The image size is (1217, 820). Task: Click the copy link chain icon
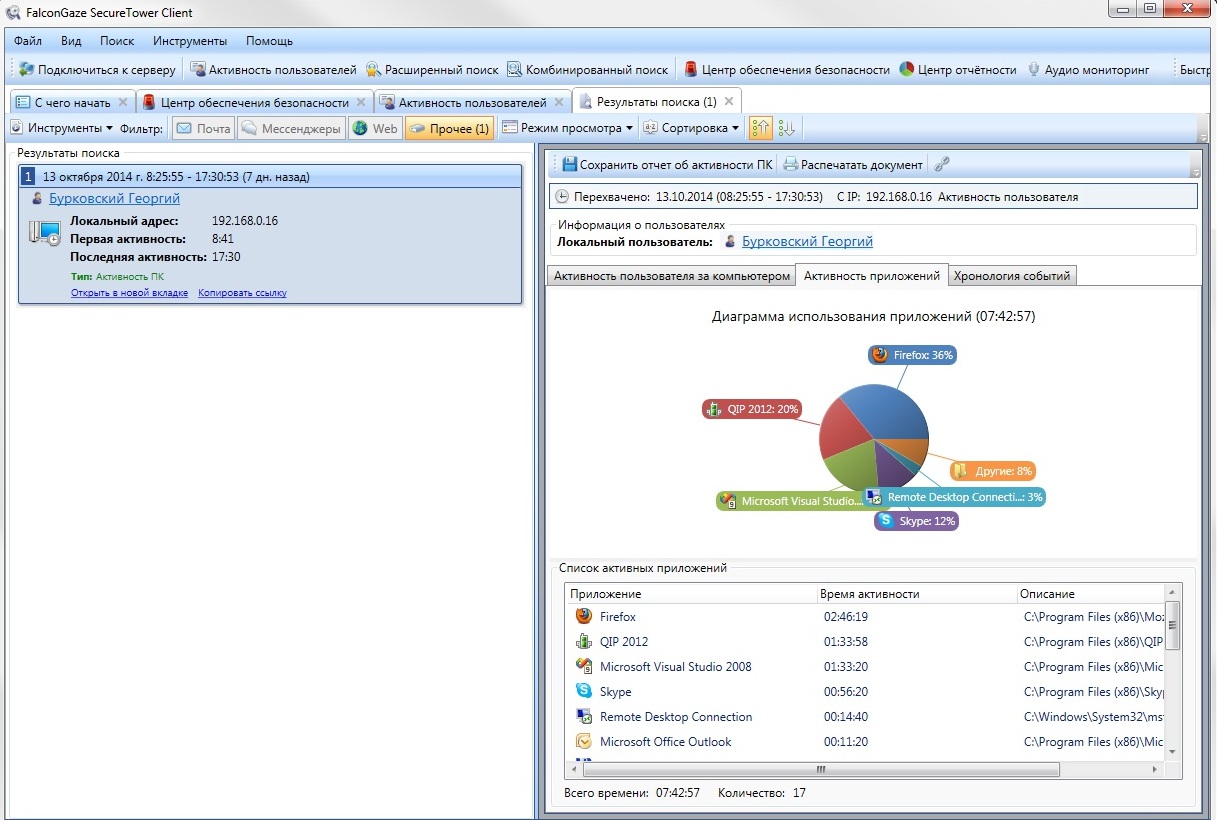coord(941,165)
